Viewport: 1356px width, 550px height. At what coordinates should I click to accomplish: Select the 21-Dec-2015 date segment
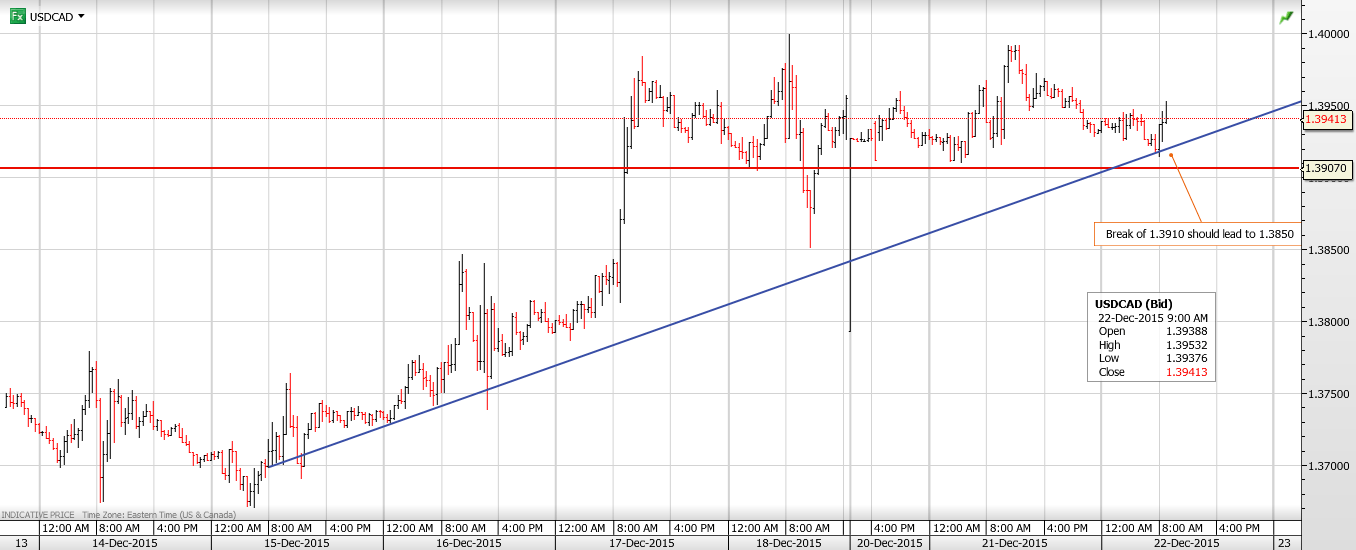pos(1014,542)
